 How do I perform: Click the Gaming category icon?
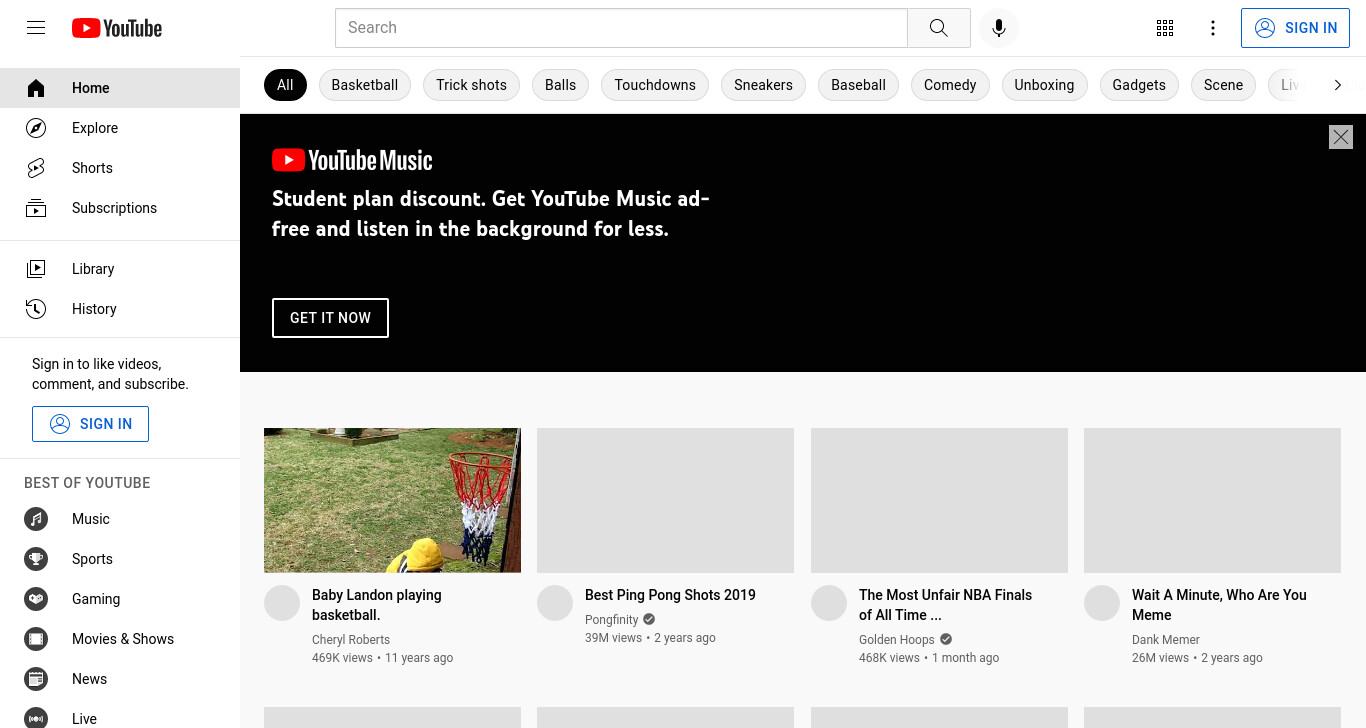(36, 599)
